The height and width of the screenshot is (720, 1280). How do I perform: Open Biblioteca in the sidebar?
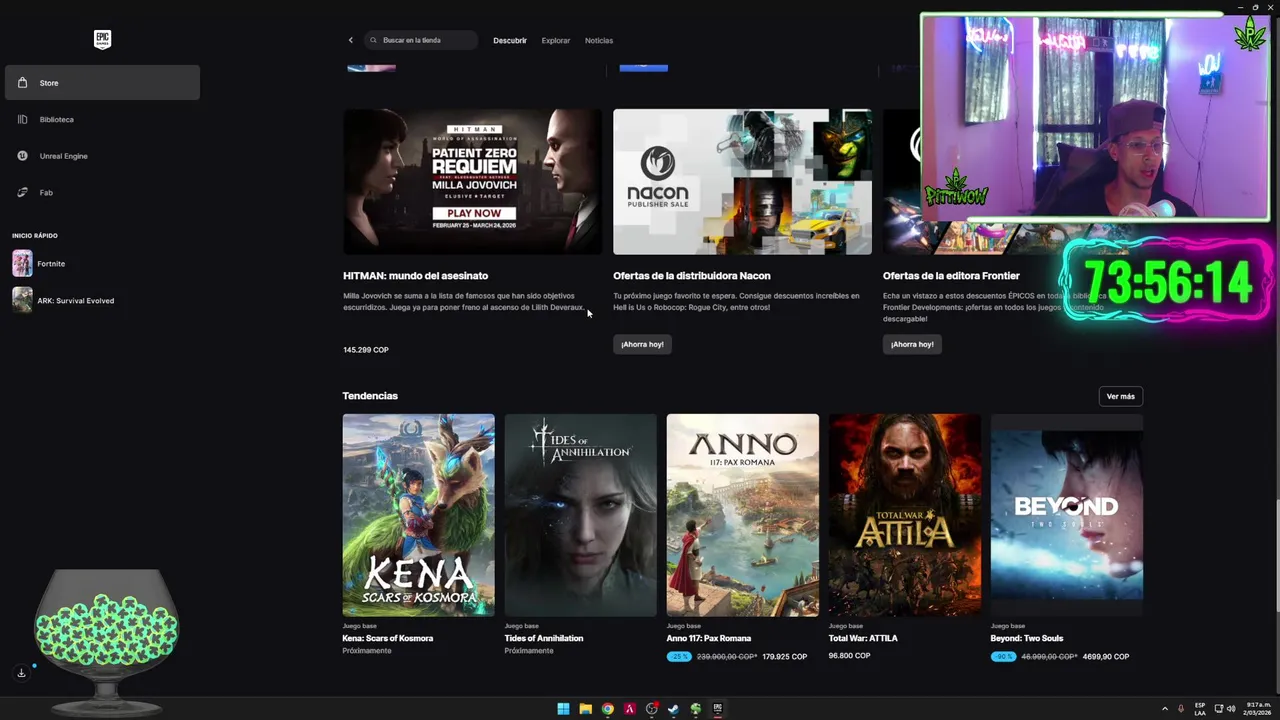pos(102,119)
